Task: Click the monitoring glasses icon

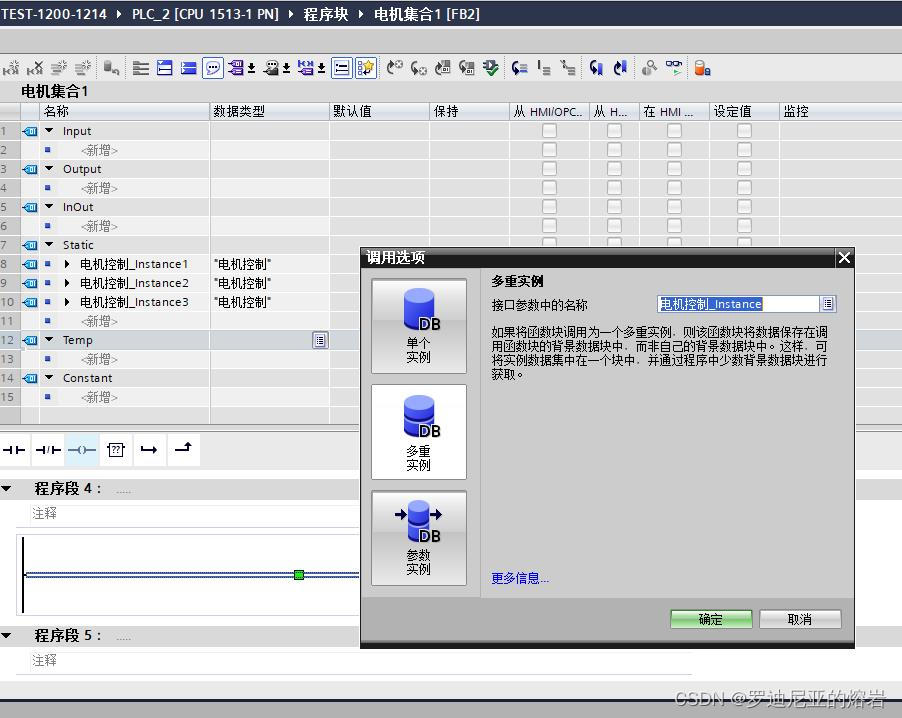Action: tap(674, 68)
